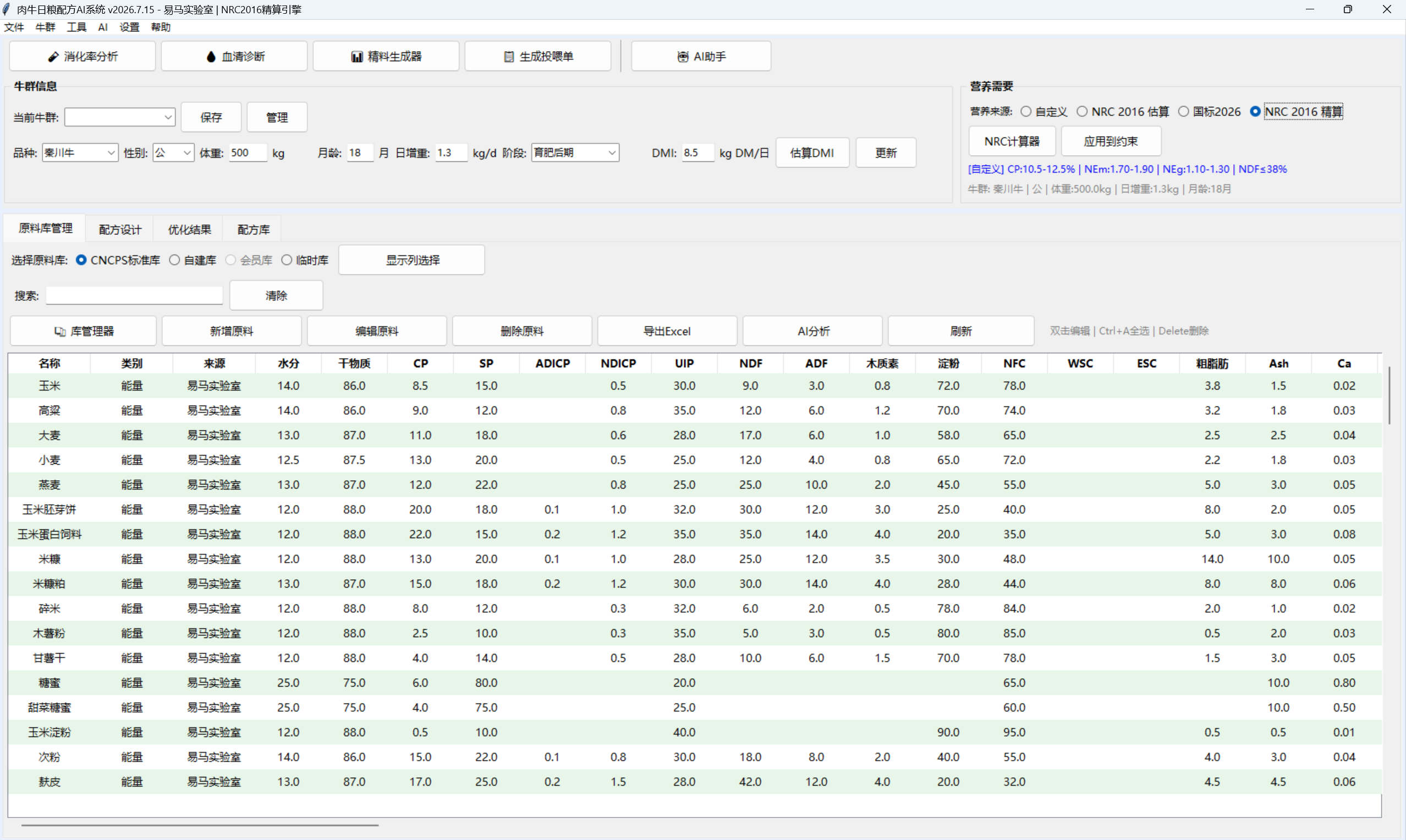Click the vertical scrollbar of ingredient table
Image resolution: width=1406 pixels, height=840 pixels.
tap(1389, 395)
